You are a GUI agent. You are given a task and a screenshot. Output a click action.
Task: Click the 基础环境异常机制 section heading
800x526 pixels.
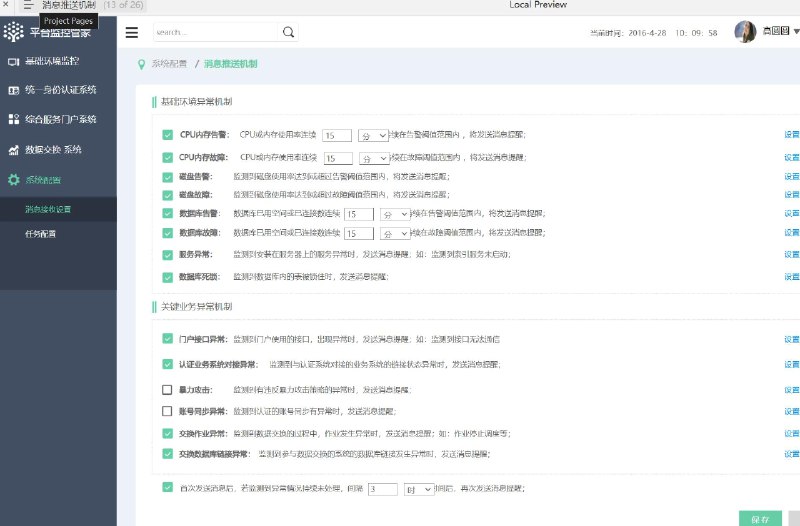(196, 102)
